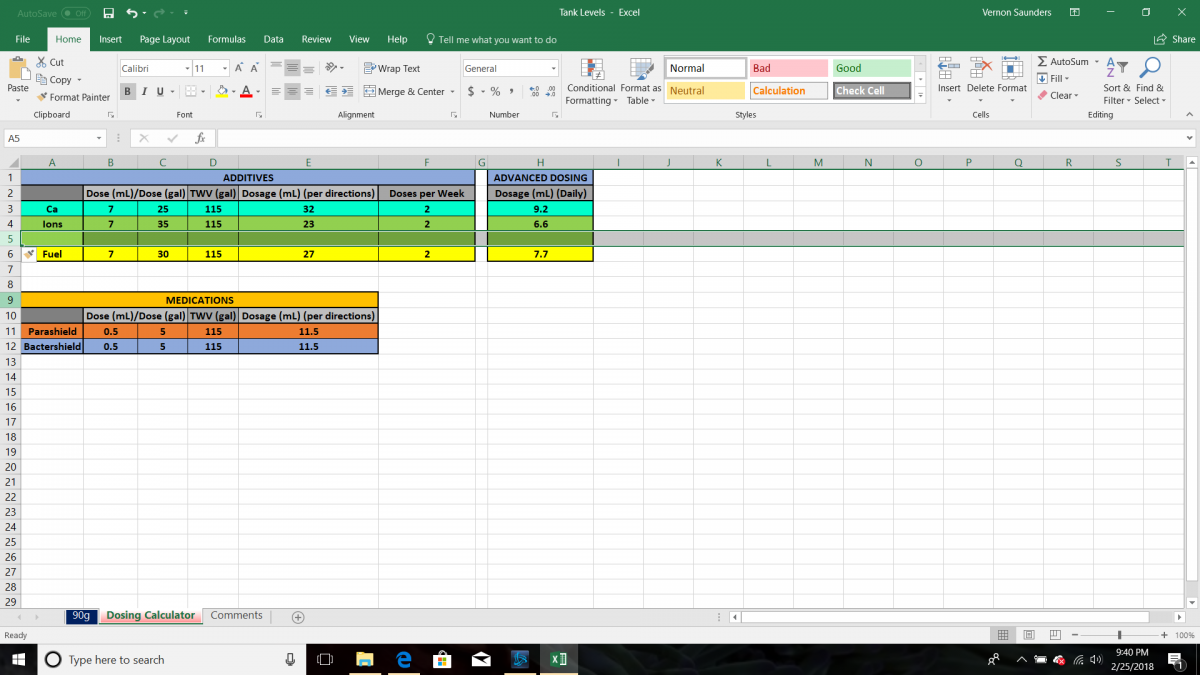Open Format as Table gallery

[x=641, y=81]
